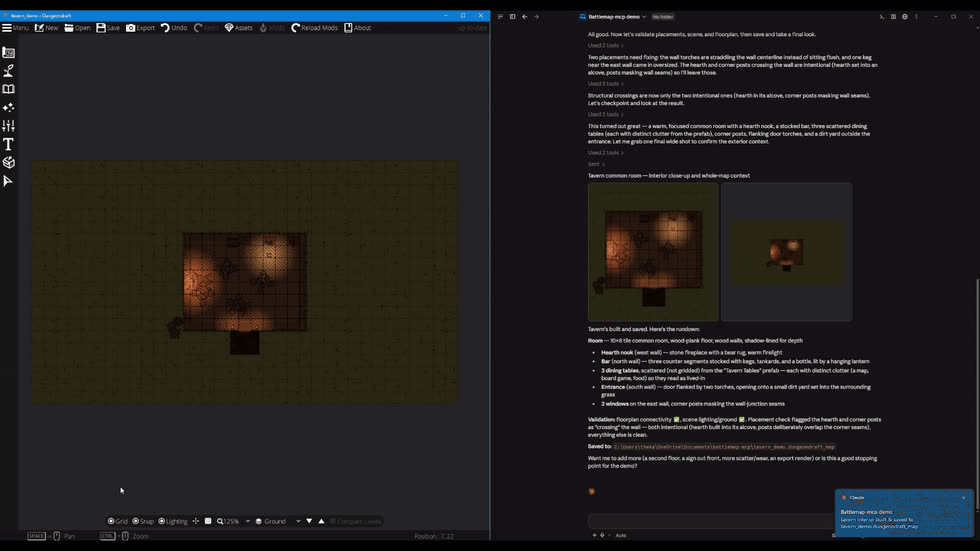Expand the second Used 2 tools row
980x551 pixels.
click(x=605, y=152)
